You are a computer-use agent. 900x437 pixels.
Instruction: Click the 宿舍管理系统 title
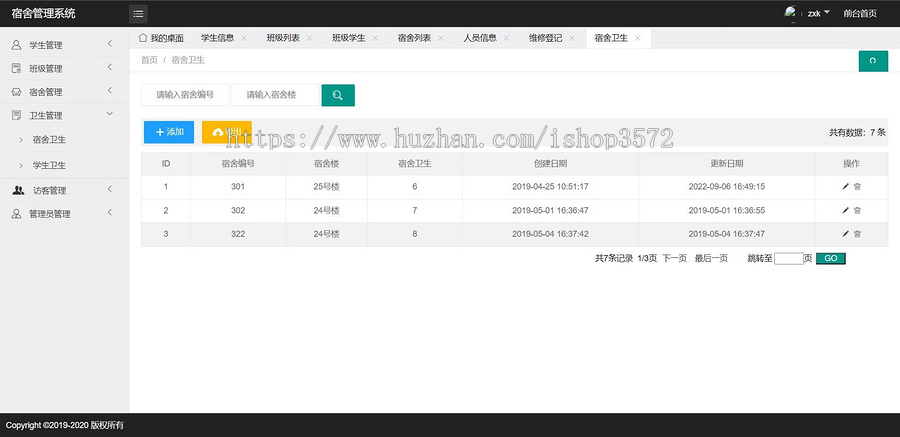click(43, 13)
